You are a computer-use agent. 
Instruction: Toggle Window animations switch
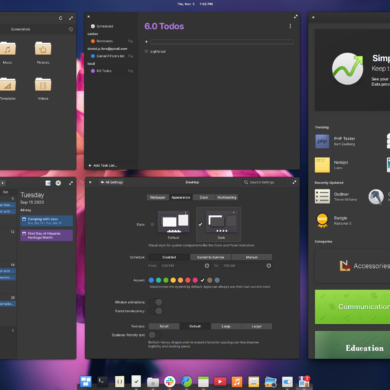click(x=156, y=302)
